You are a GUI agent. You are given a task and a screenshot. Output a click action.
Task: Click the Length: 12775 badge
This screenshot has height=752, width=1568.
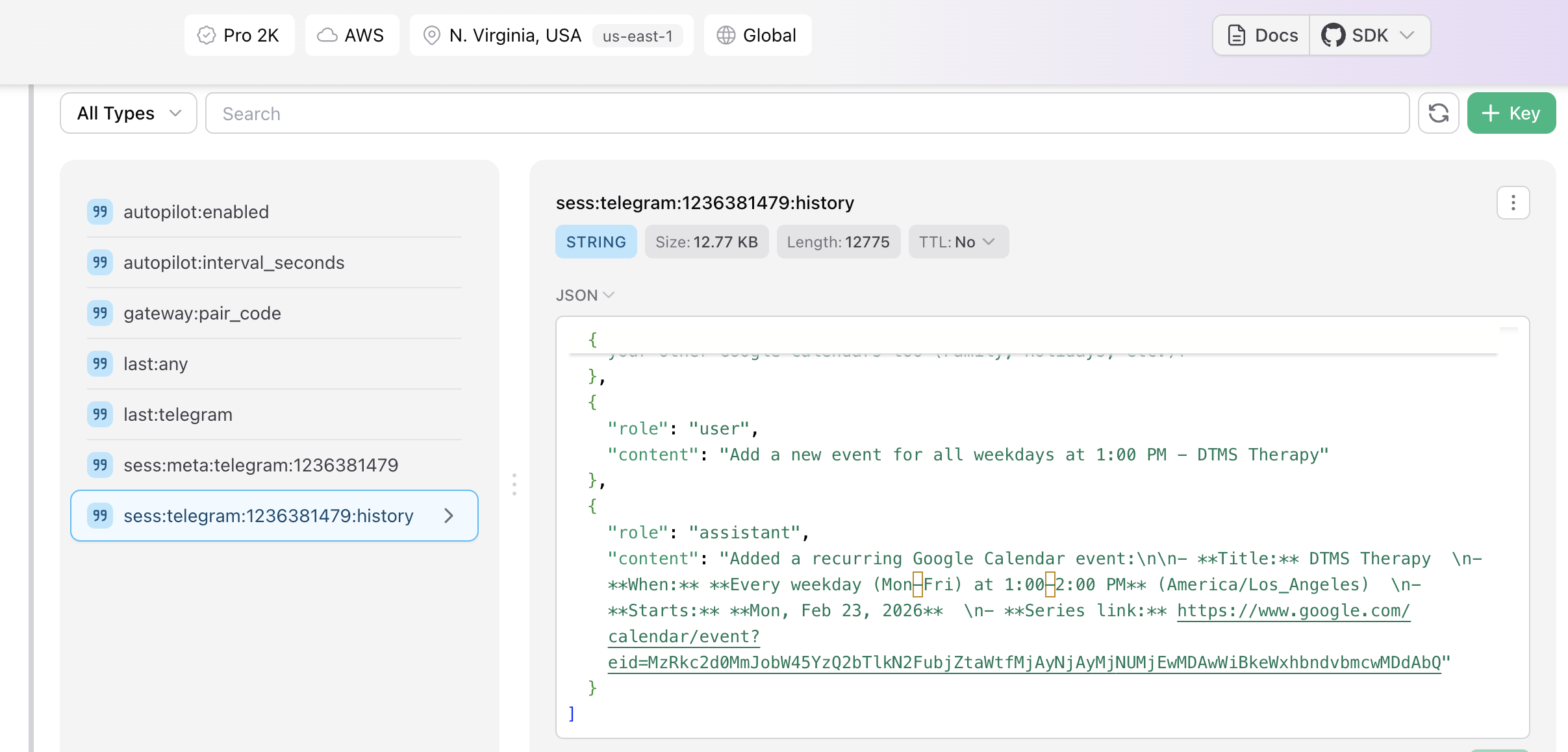(x=839, y=242)
